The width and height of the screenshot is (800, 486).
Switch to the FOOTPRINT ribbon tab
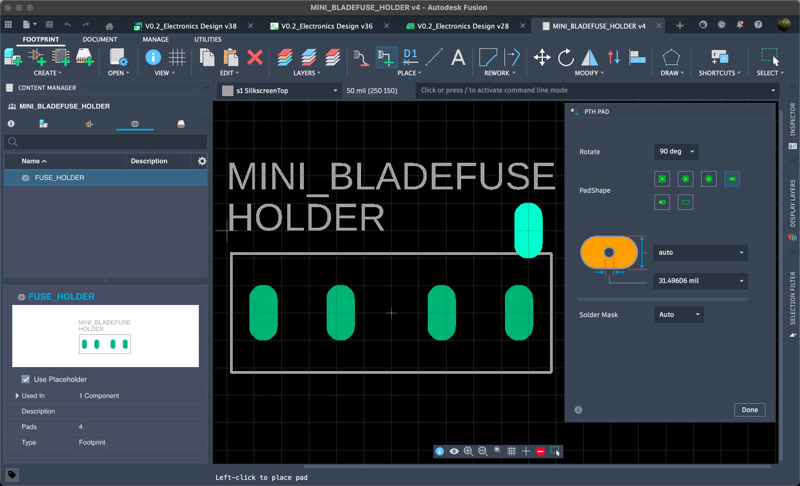pos(40,39)
